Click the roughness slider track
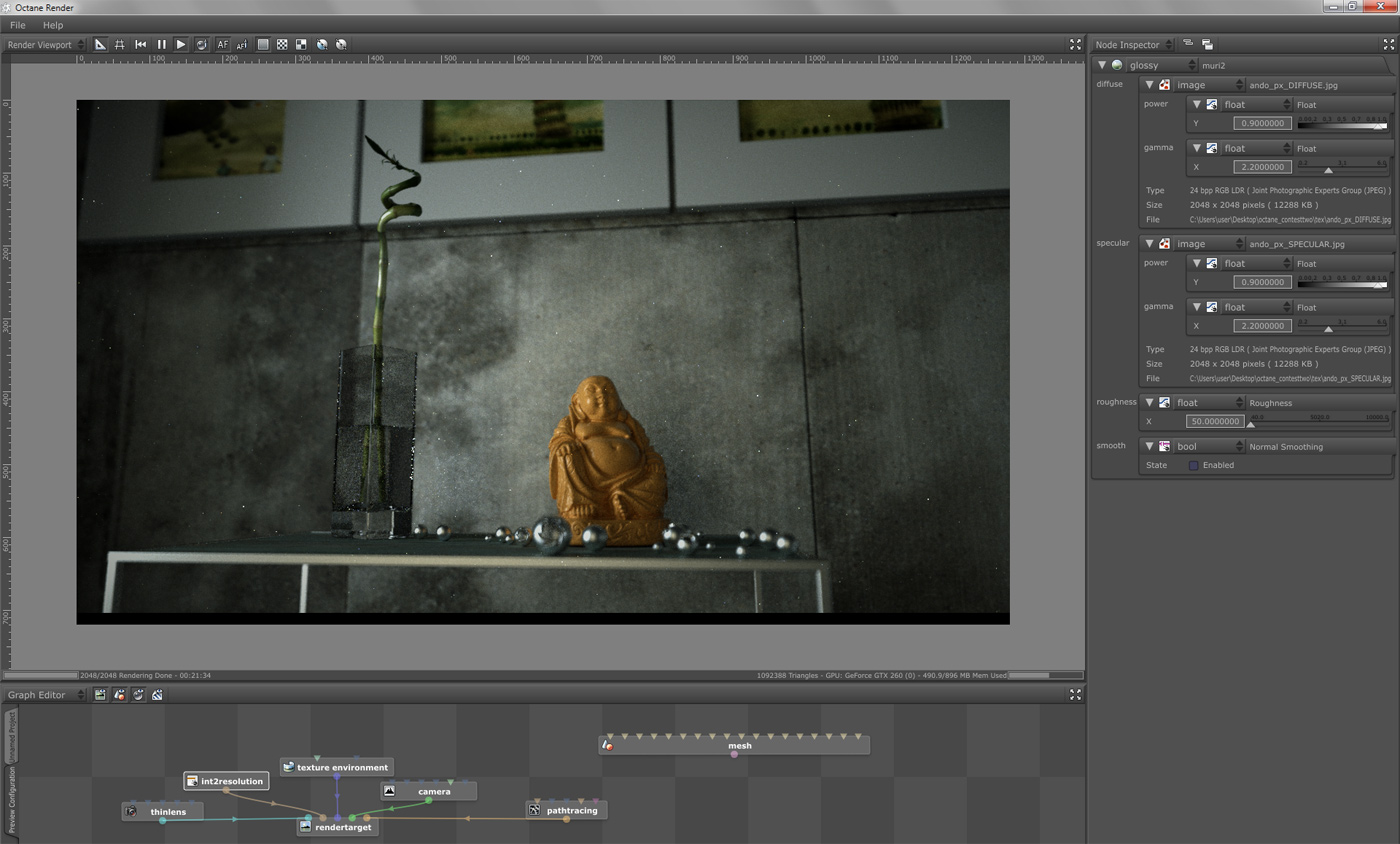 pos(1320,422)
